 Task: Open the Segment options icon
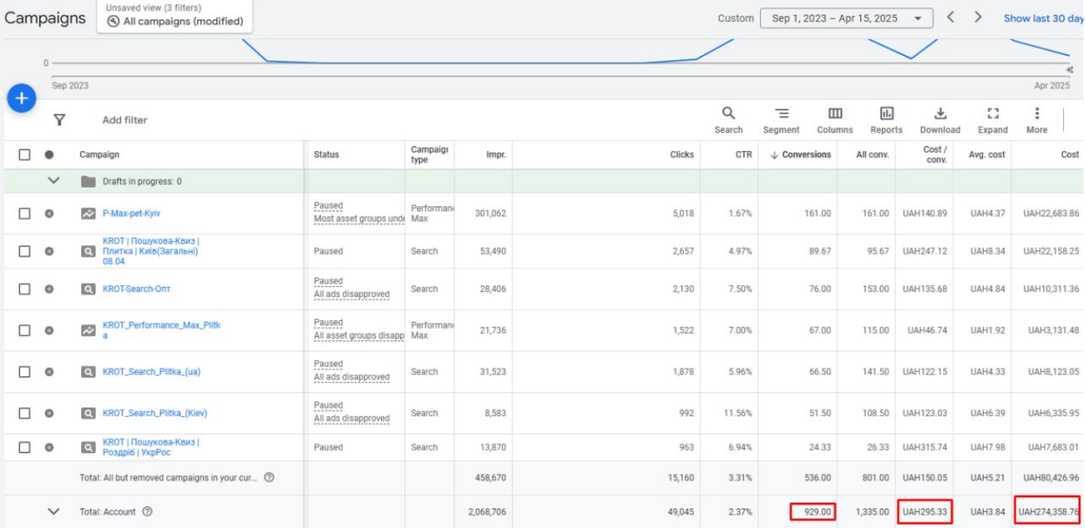point(781,119)
